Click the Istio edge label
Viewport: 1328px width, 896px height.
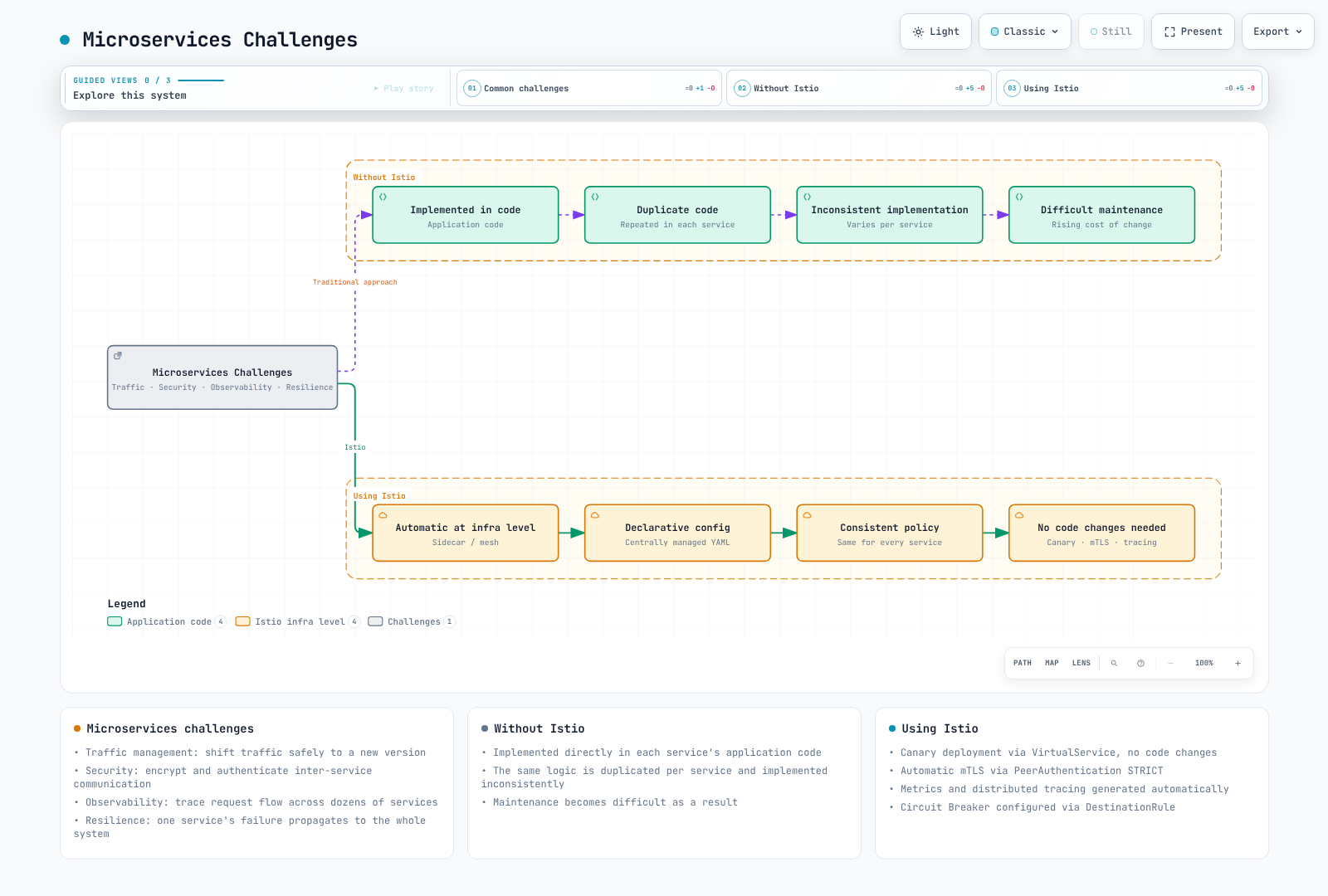[355, 447]
